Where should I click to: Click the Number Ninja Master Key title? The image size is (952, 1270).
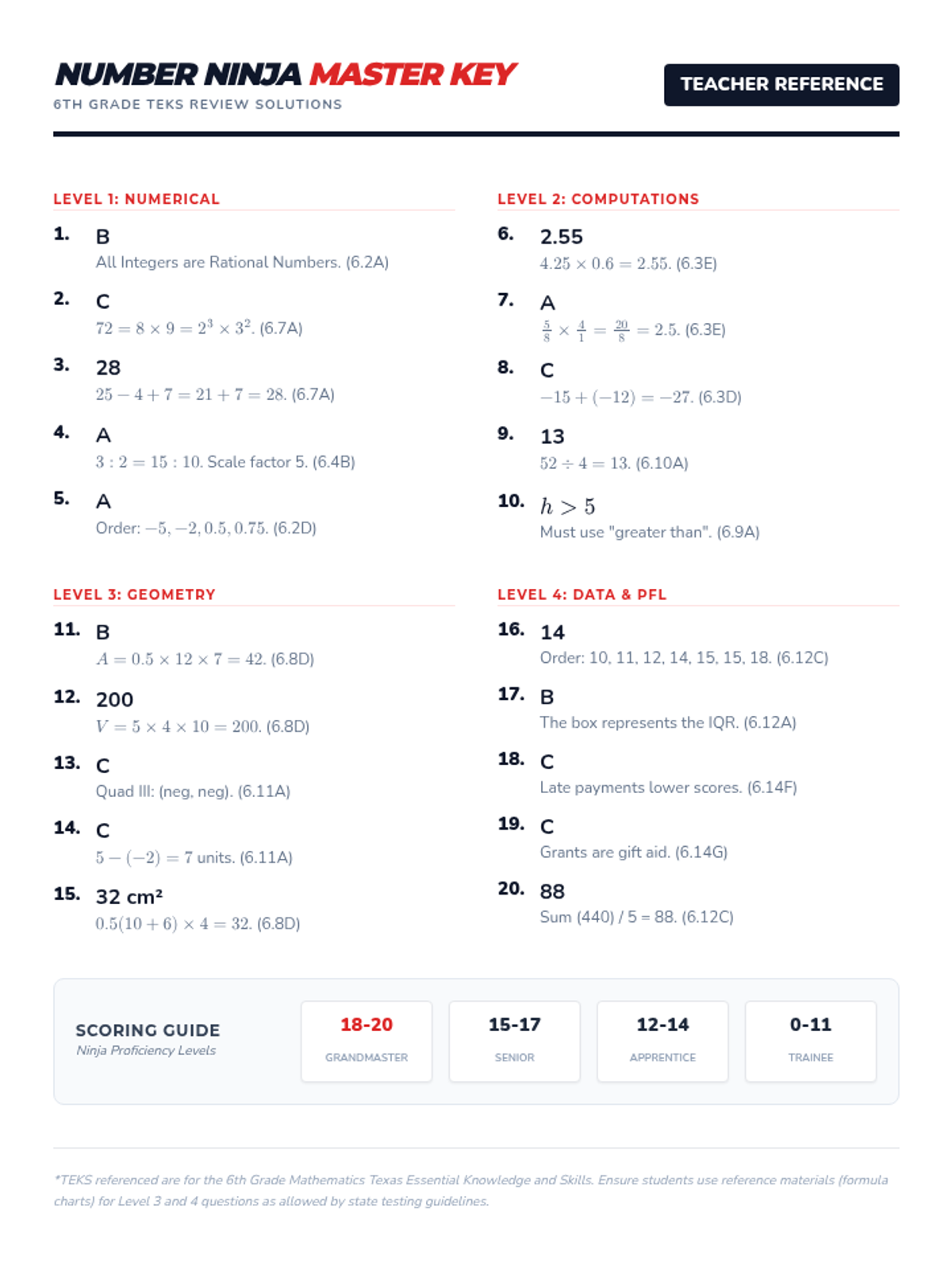click(x=286, y=75)
